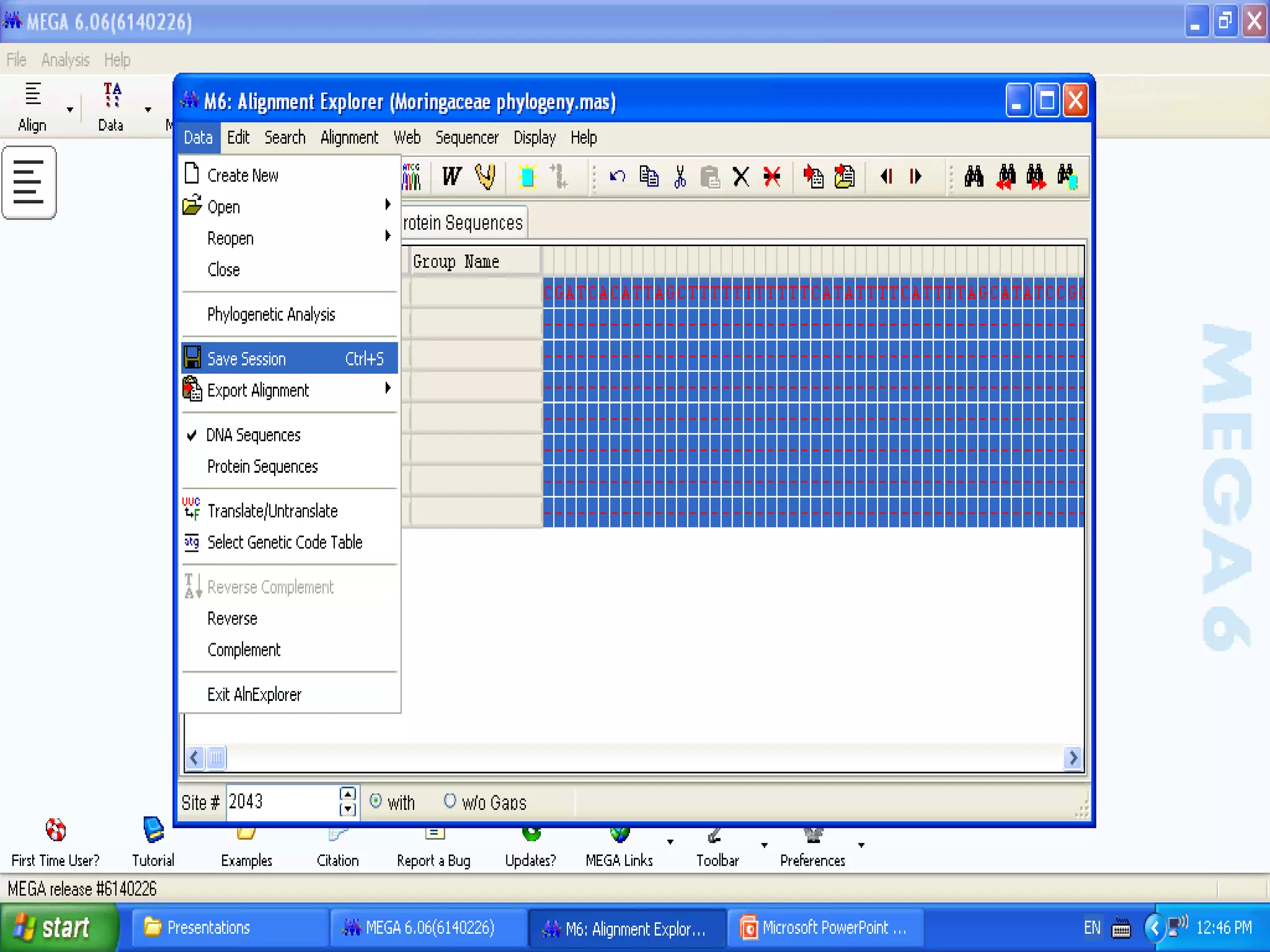Click the Paste clipboard icon

710,177
